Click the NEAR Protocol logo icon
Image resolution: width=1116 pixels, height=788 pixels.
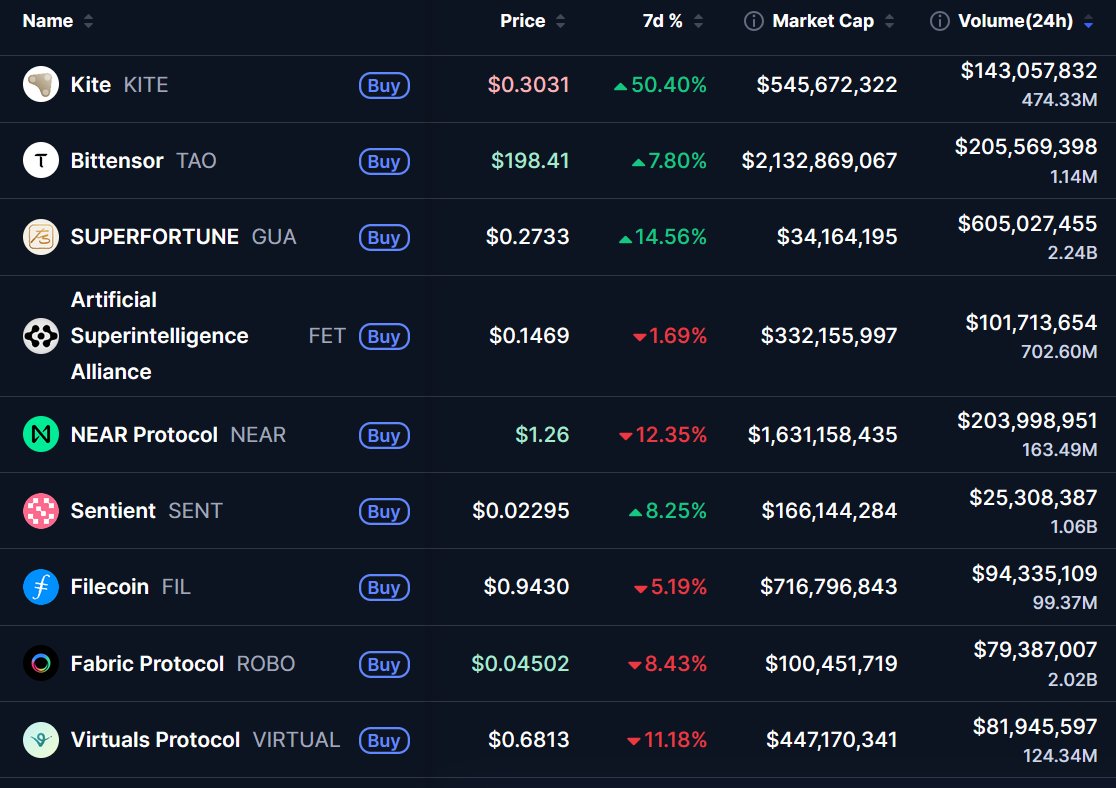(41, 435)
